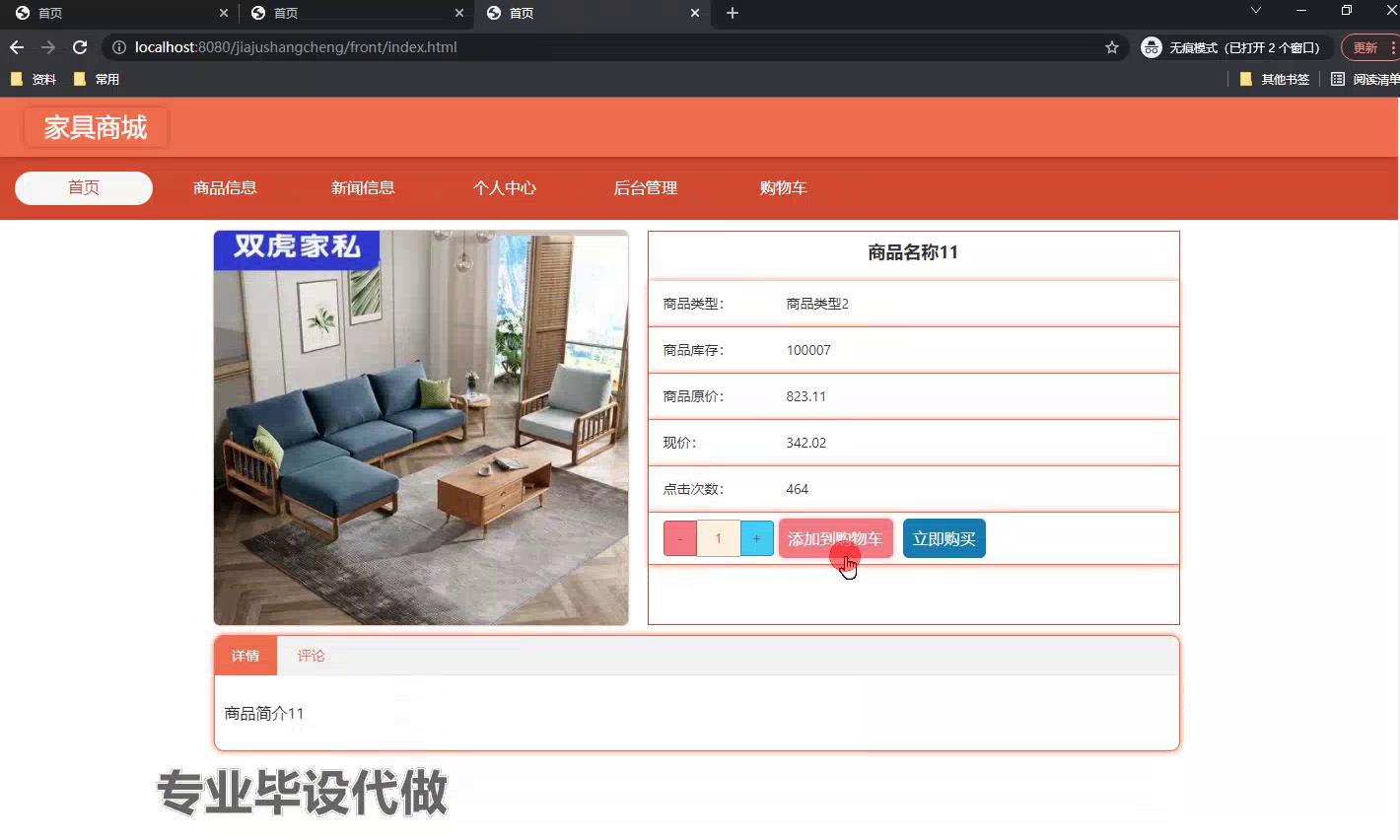This screenshot has width=1400, height=840.
Task: Decrease quantity with the minus stepper
Action: click(x=679, y=538)
